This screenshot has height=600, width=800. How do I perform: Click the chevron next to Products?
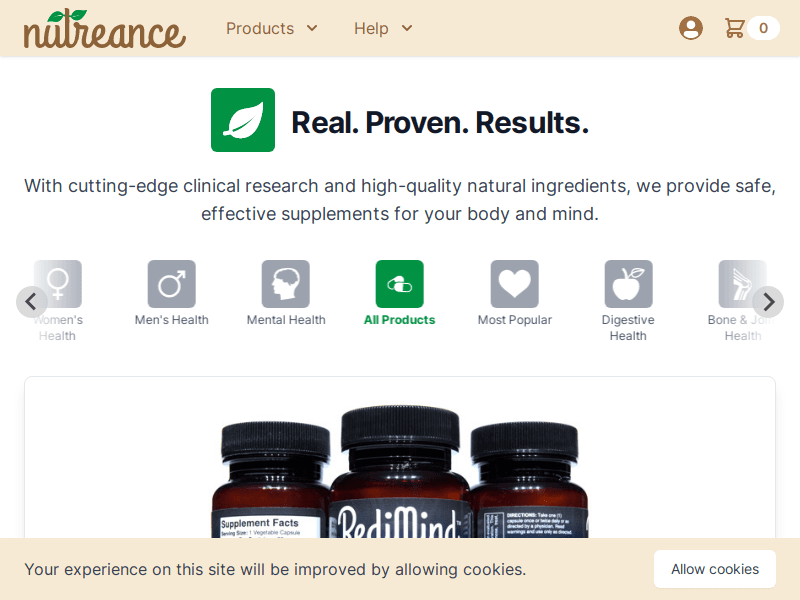click(x=312, y=28)
